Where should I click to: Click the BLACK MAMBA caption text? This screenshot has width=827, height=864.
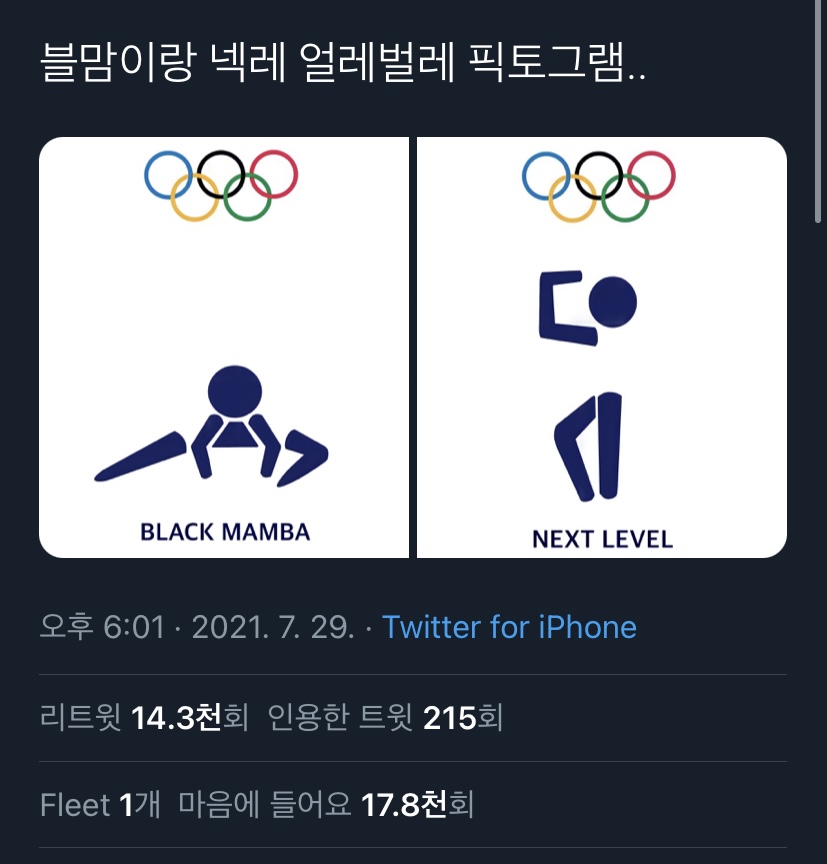pos(225,531)
